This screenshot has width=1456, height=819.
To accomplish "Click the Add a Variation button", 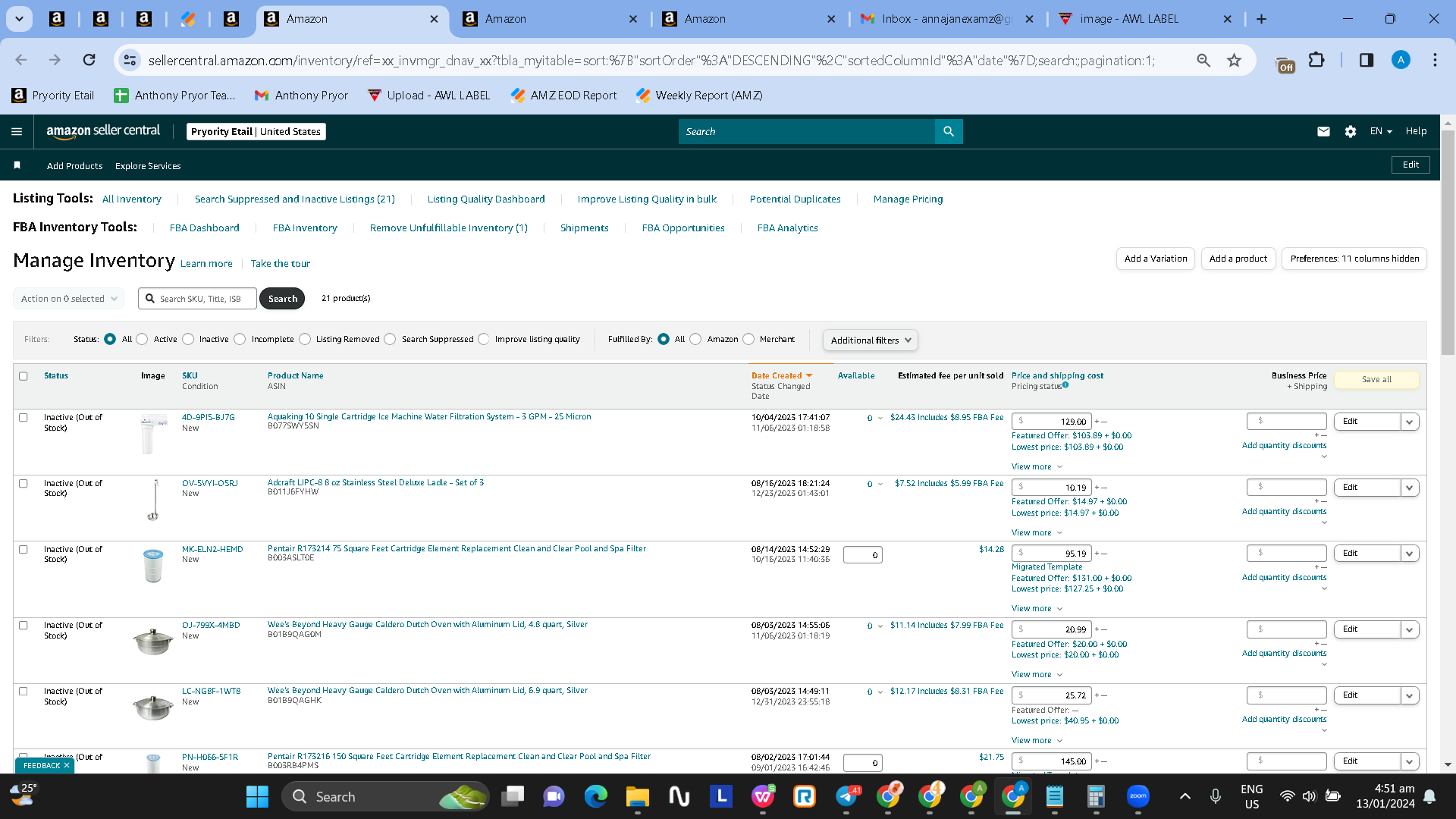I will (1156, 259).
